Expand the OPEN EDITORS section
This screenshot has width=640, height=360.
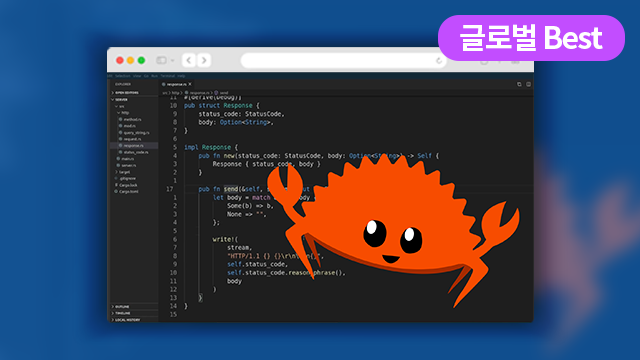tap(127, 93)
